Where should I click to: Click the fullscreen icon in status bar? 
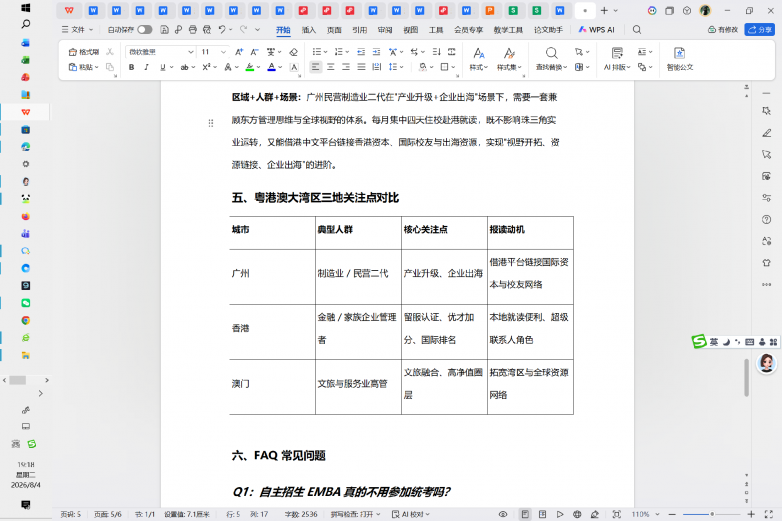(769, 514)
